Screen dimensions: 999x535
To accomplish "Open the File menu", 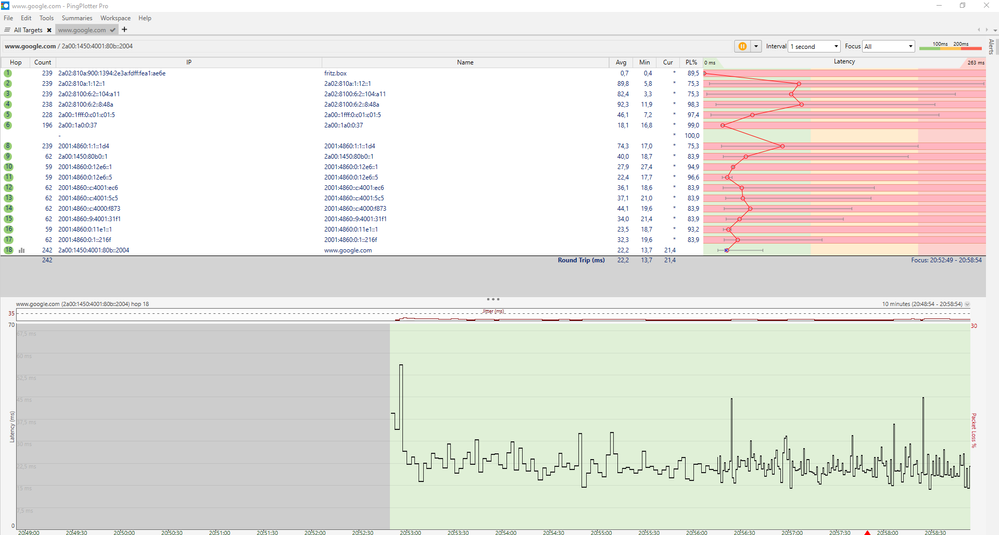I will (x=8, y=18).
